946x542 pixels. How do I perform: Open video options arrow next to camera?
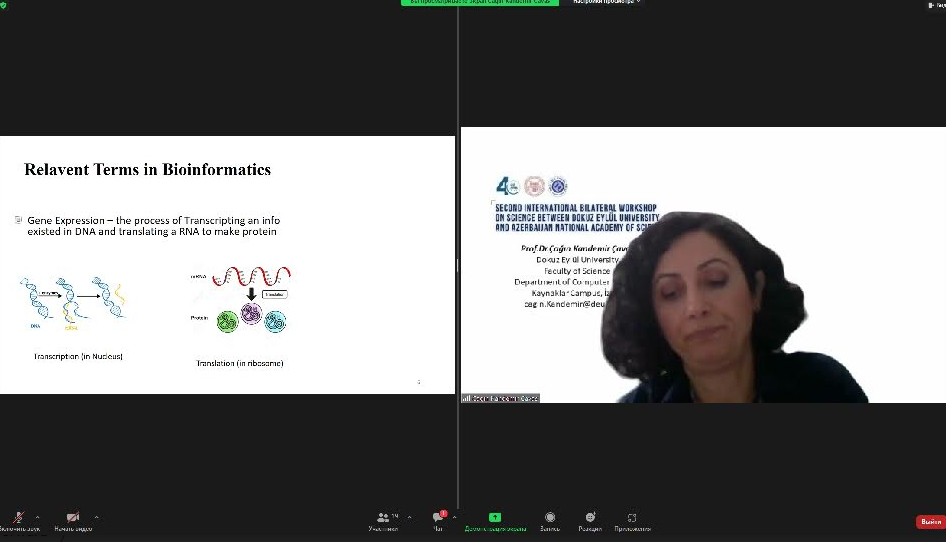97,517
